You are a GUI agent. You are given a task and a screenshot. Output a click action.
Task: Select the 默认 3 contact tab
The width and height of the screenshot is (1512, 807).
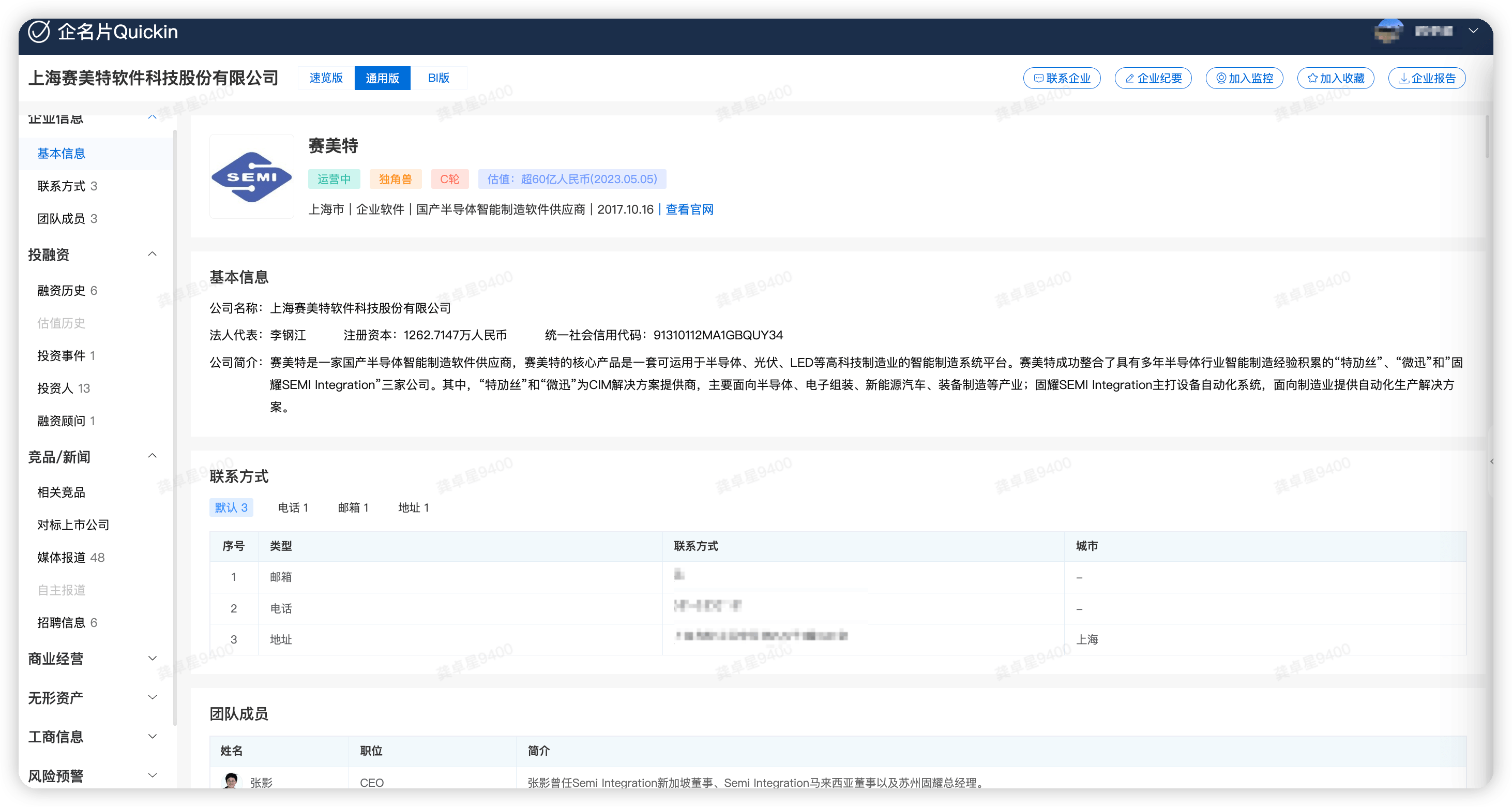coord(231,507)
